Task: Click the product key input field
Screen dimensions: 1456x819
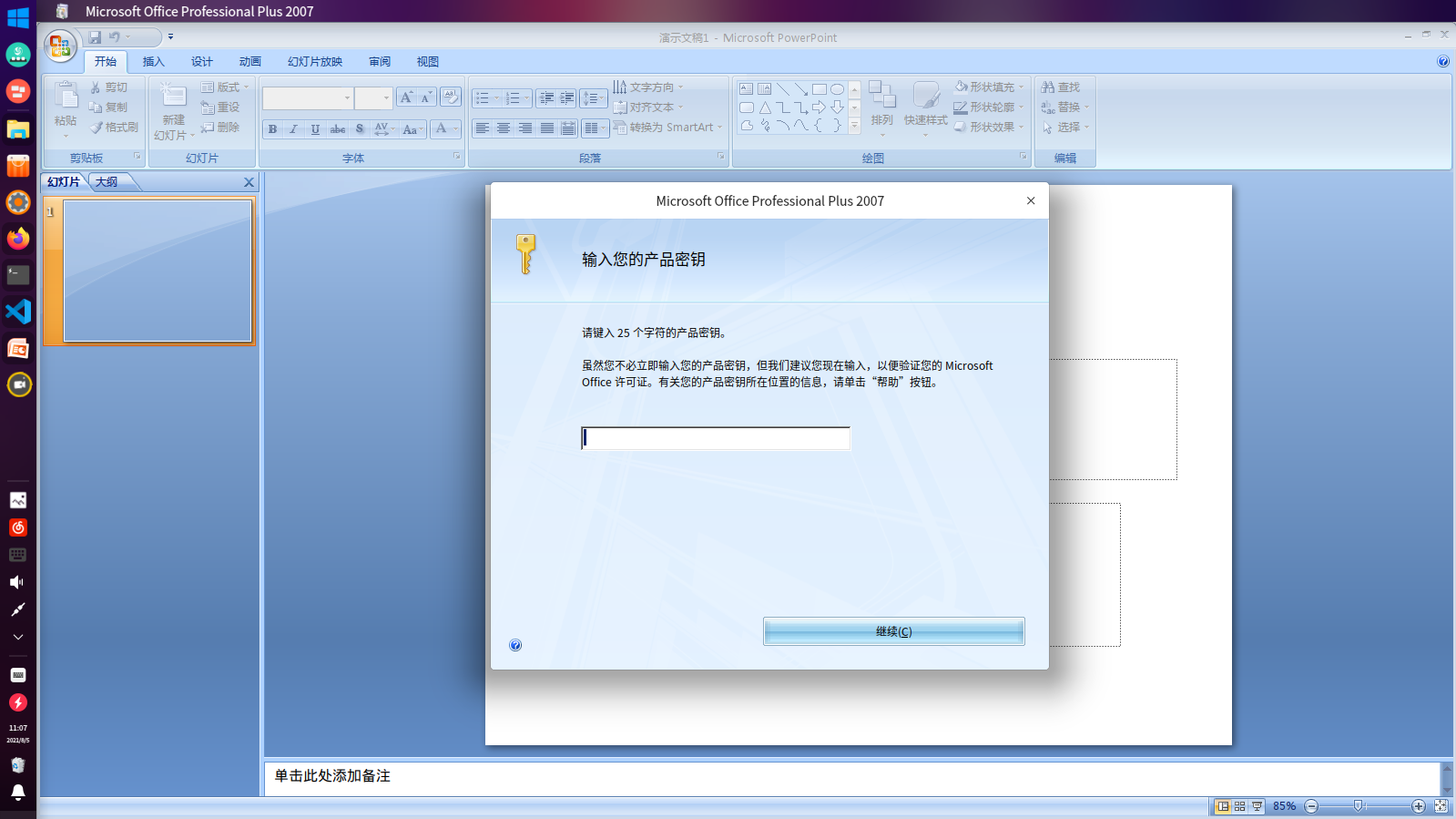Action: pos(716,438)
